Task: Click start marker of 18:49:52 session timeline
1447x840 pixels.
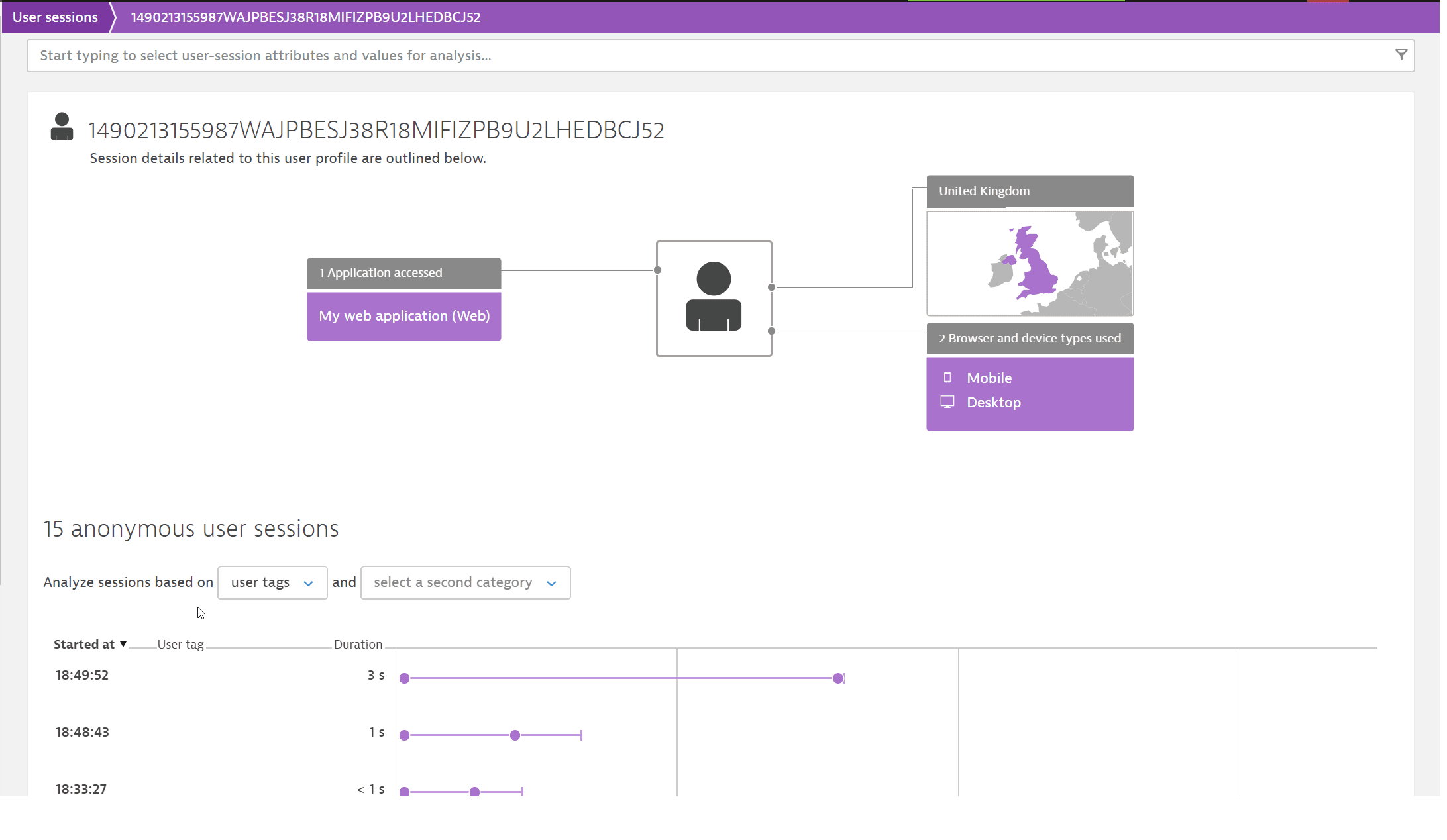Action: pos(405,678)
